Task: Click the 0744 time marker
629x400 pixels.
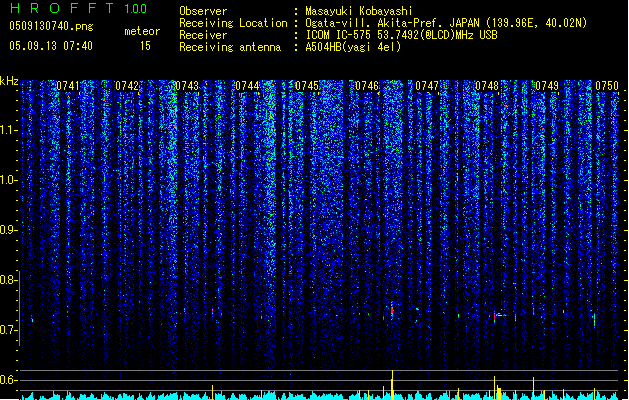Action: coord(247,86)
